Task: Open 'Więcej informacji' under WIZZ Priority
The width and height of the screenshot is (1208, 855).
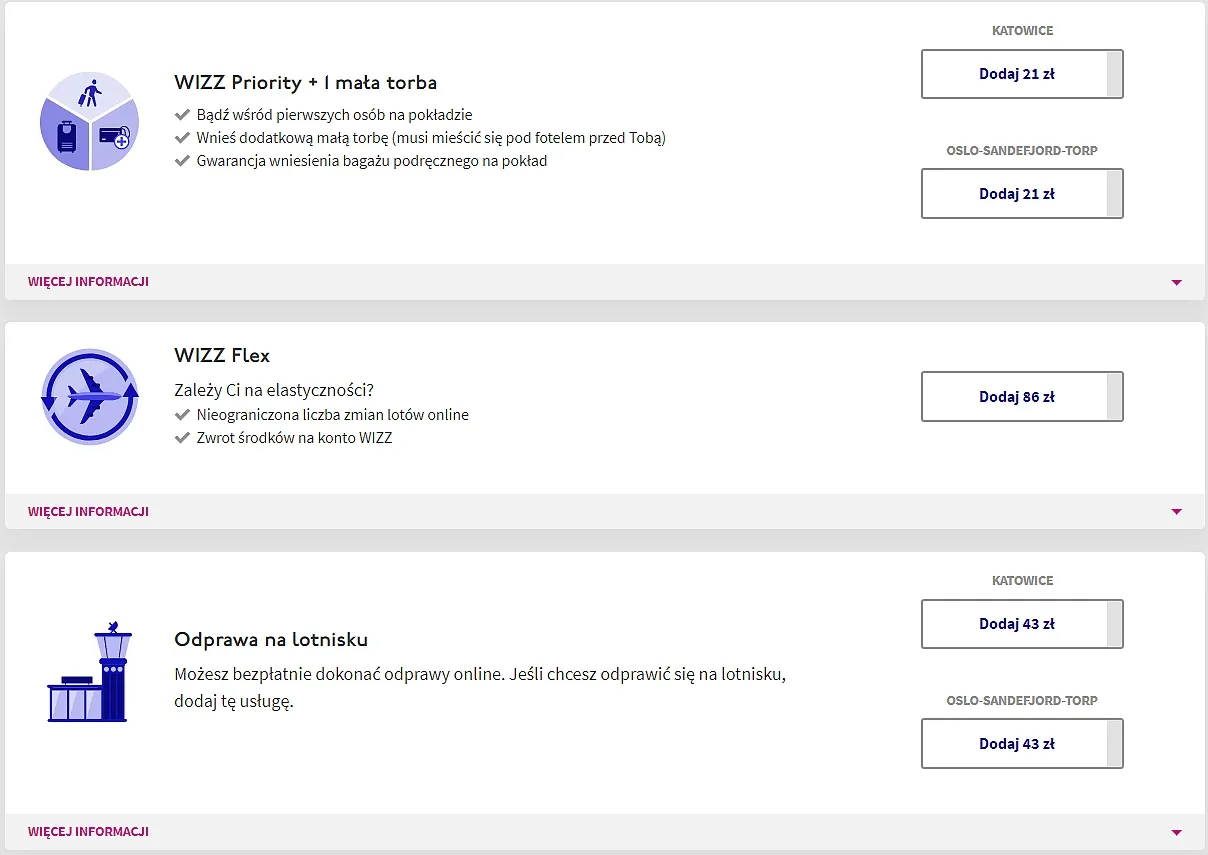Action: click(x=88, y=282)
